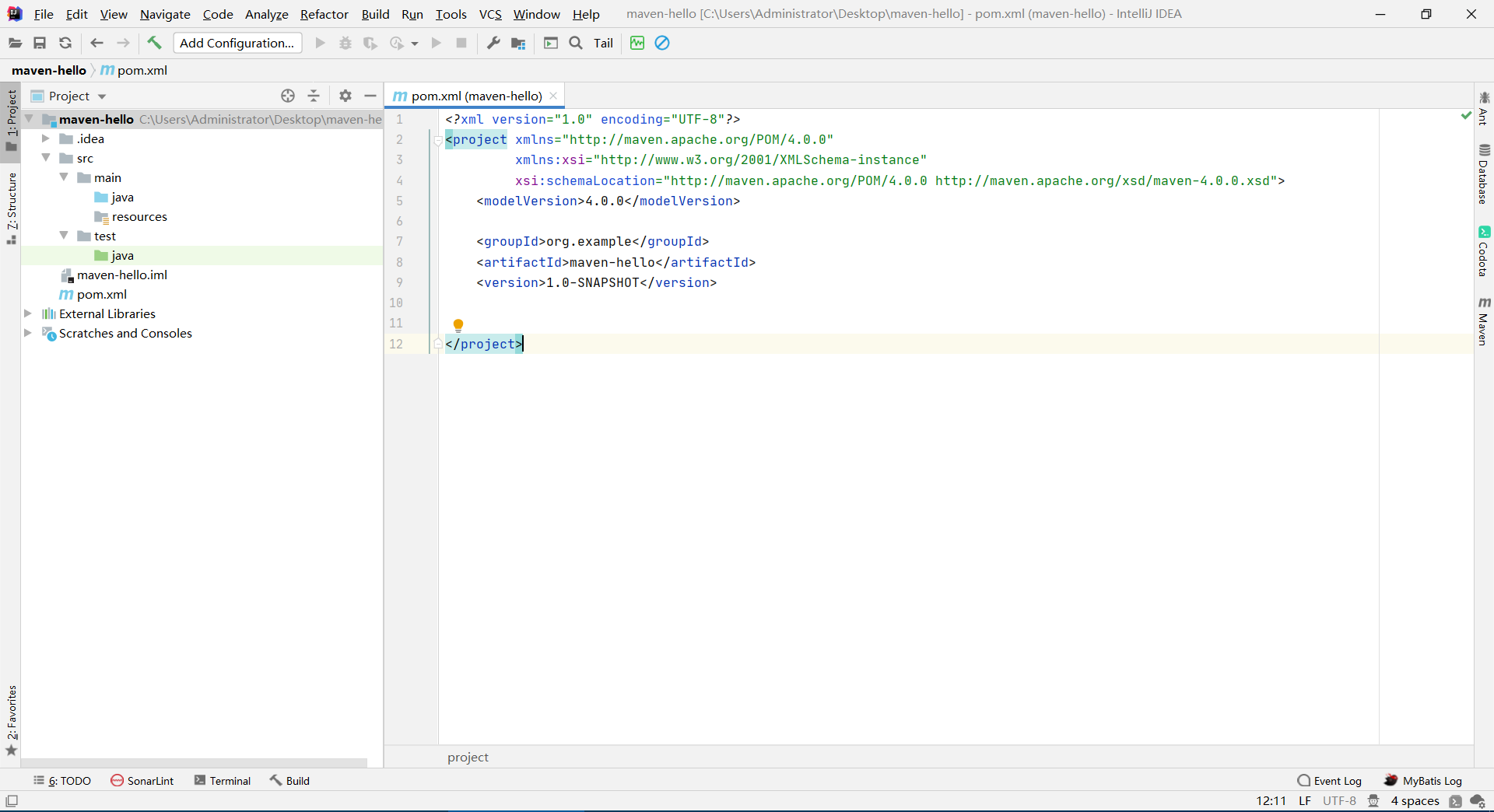The image size is (1494, 812).
Task: Click the Search Everywhere magnifier icon
Action: pos(576,44)
